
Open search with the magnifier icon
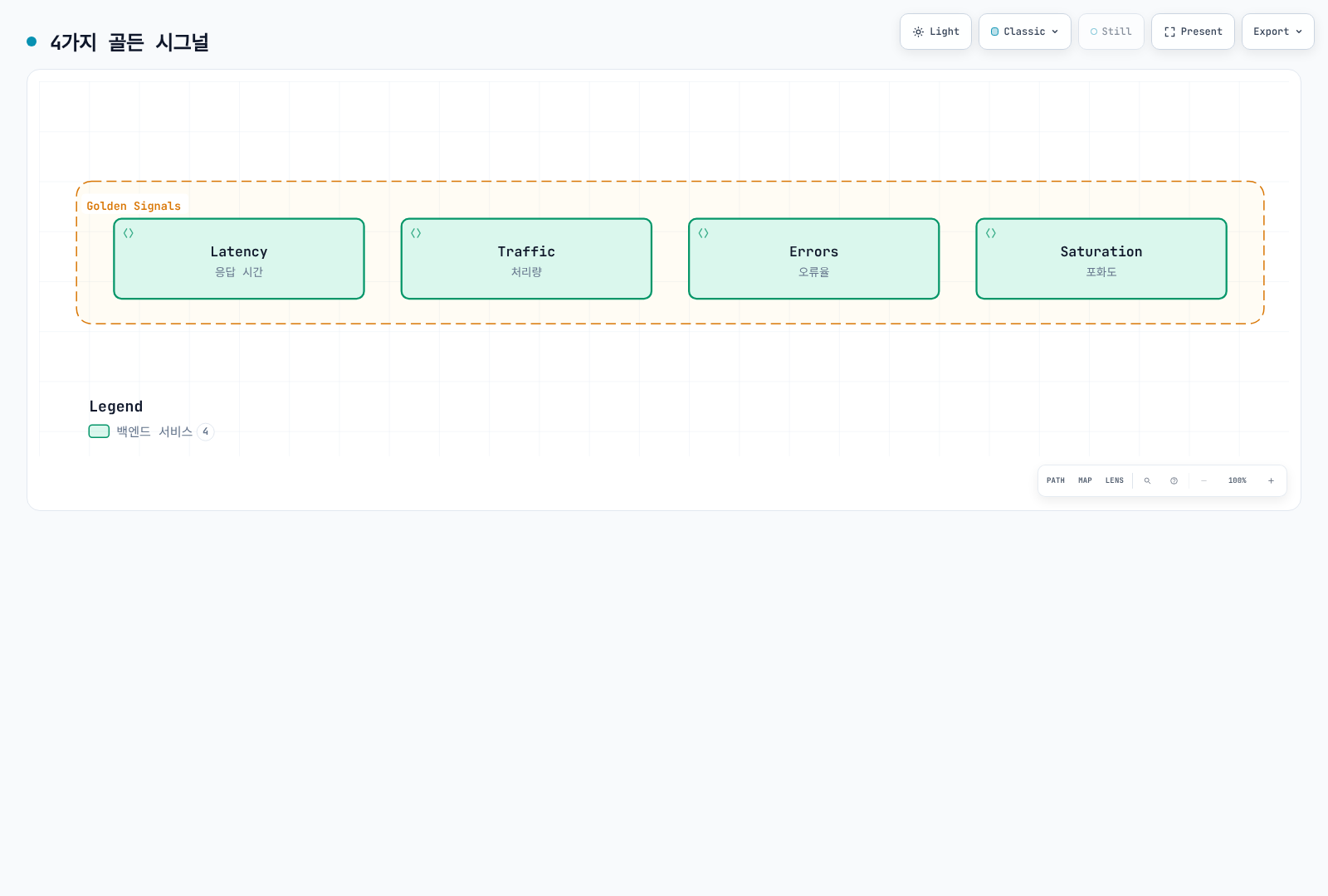pos(1147,480)
